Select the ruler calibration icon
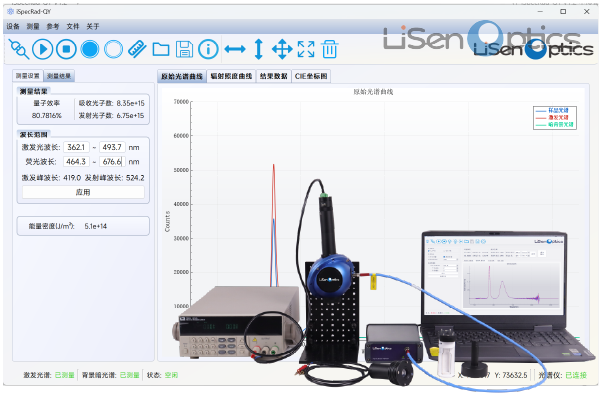The width and height of the screenshot is (600, 397). 137,49
